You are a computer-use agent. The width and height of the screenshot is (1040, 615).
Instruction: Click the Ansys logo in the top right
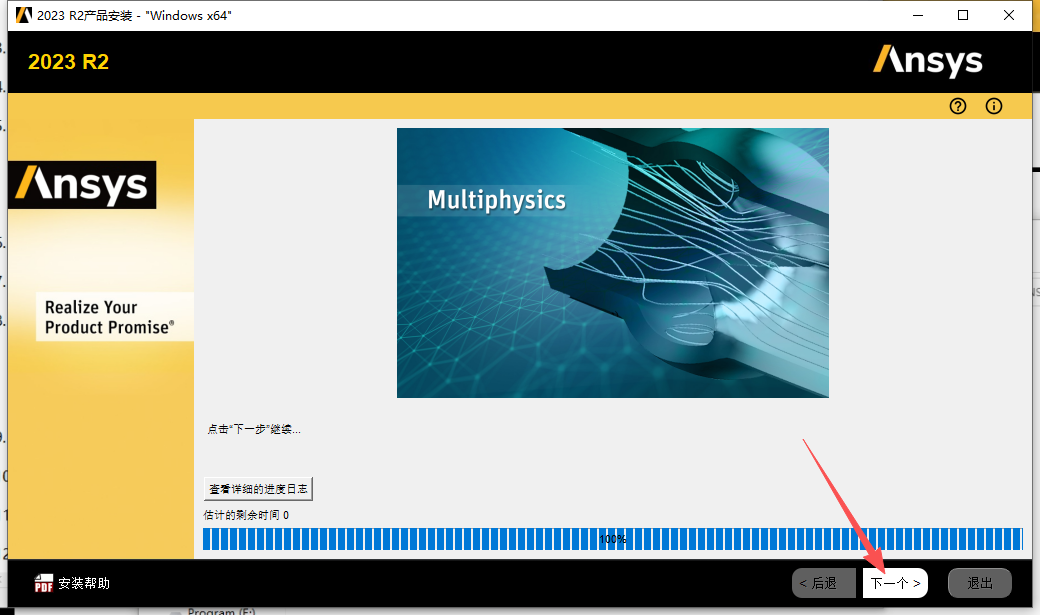pos(928,61)
